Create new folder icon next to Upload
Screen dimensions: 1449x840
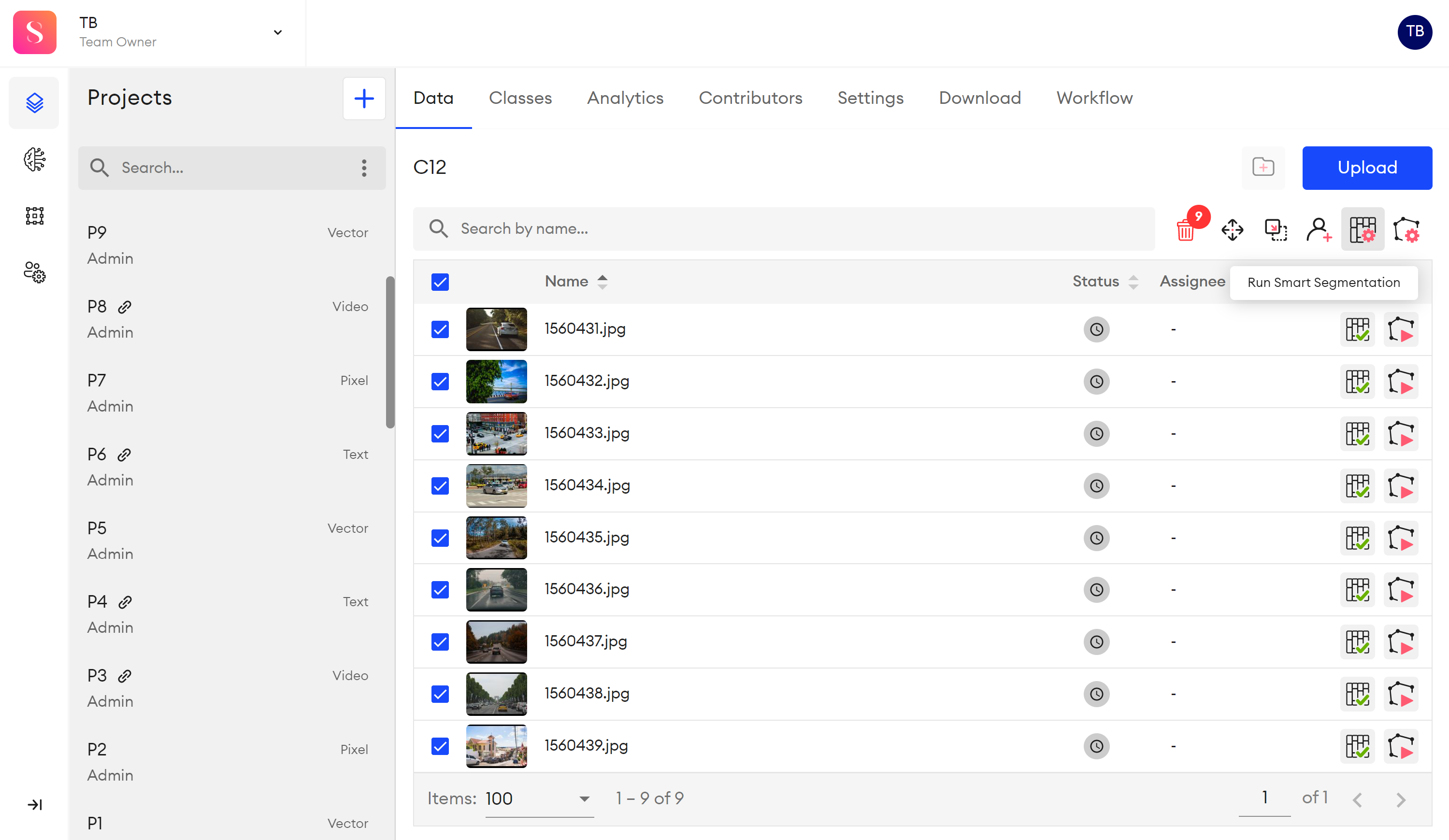coord(1263,168)
